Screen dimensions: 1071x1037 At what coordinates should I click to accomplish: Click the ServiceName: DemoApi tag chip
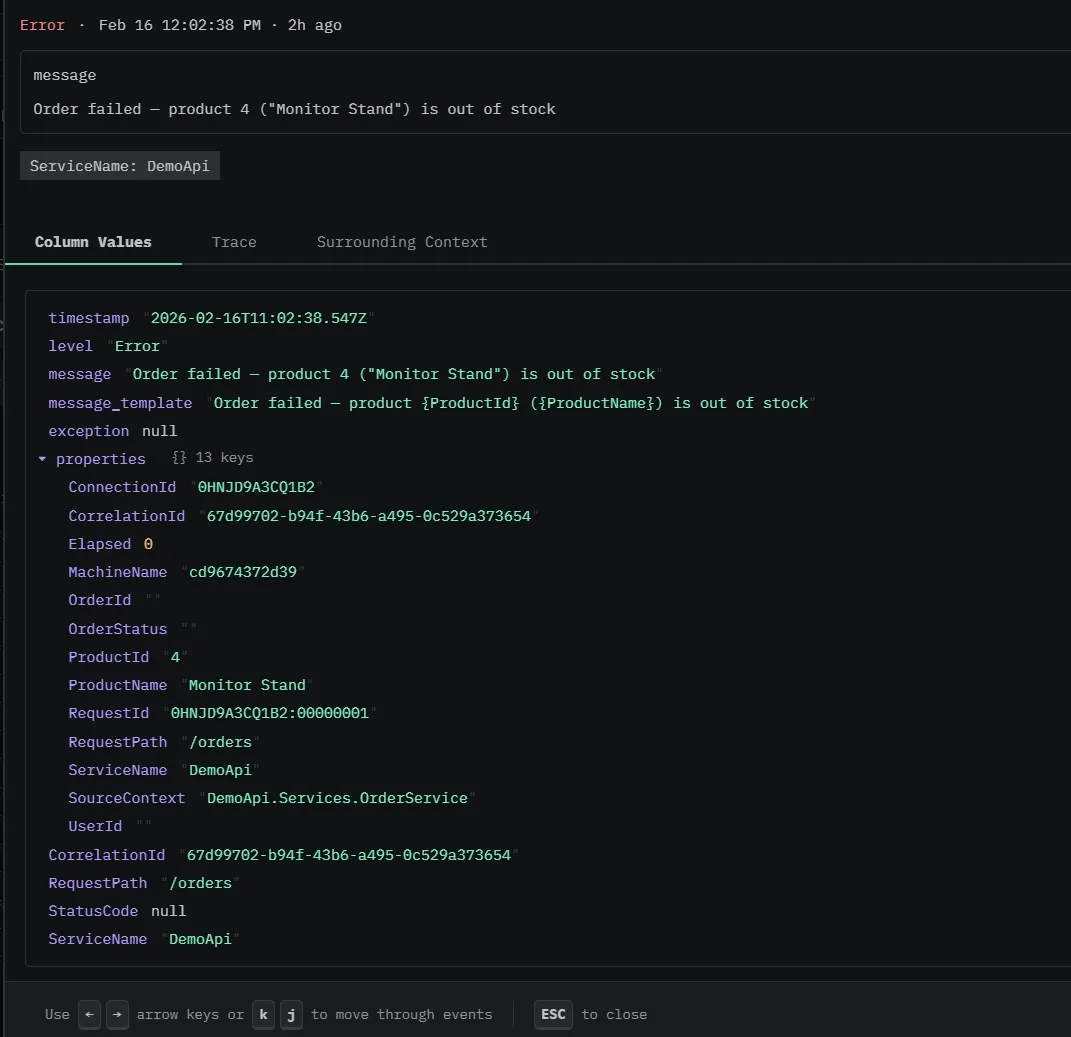coord(120,166)
